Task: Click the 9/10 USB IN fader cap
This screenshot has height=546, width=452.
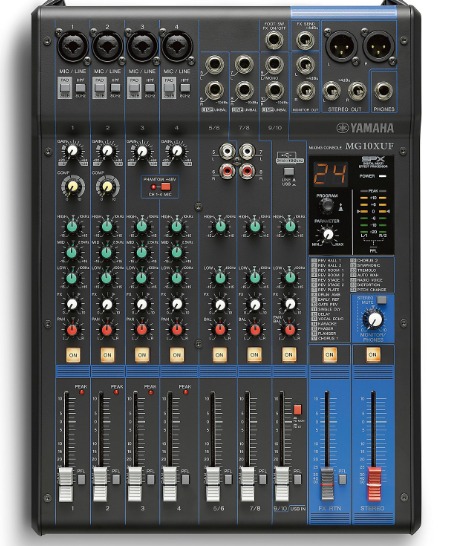Action: pos(282,484)
